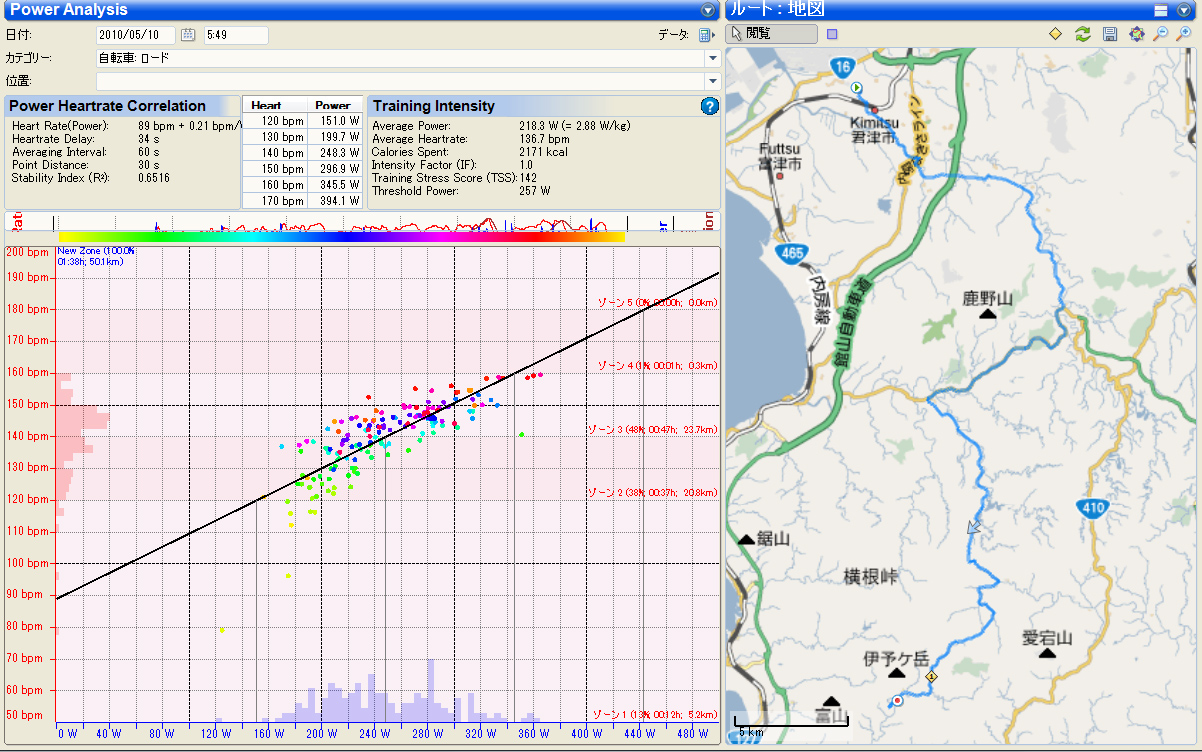Viewport: 1202px width, 752px height.
Task: Open Training Intensity help icon
Action: [x=710, y=106]
